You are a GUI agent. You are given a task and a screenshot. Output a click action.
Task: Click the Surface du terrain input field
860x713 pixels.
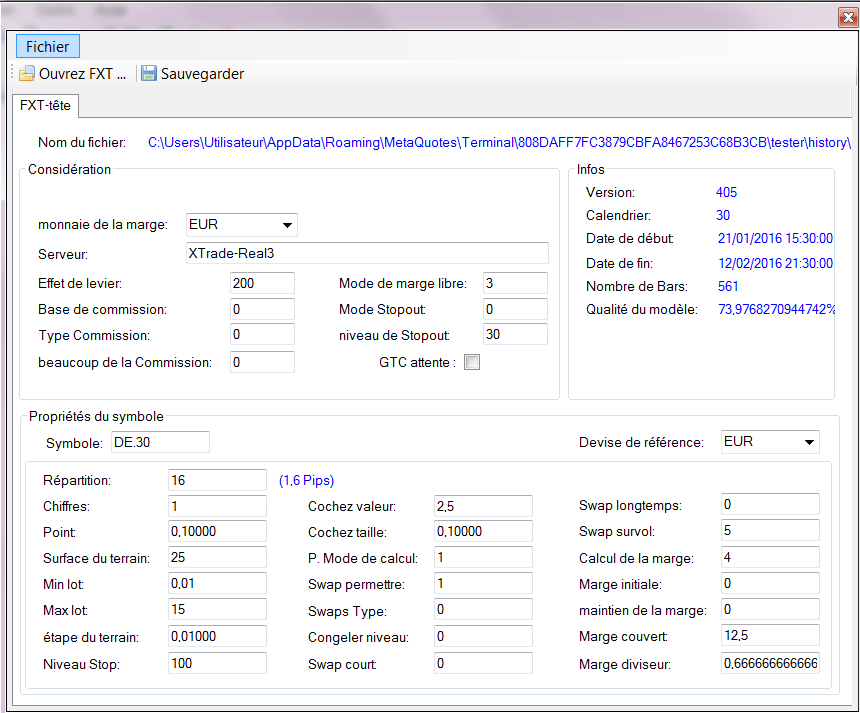coord(217,557)
